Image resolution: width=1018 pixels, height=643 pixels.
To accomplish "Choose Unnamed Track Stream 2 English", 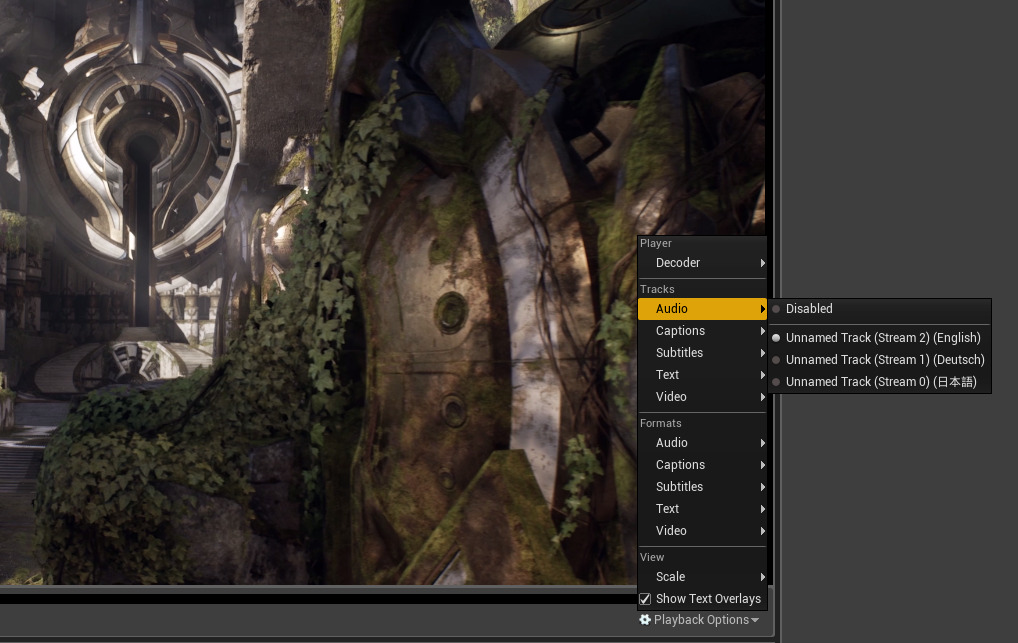I will point(882,338).
